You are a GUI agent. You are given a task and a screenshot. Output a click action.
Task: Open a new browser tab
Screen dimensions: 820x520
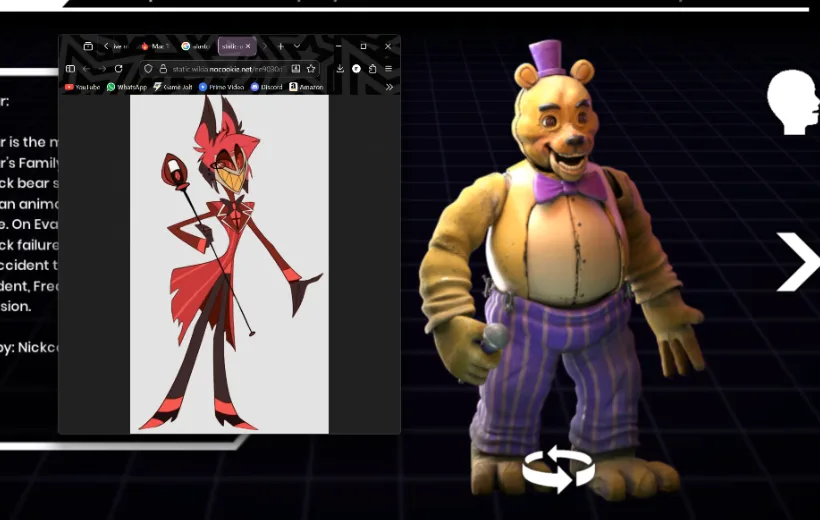(281, 46)
